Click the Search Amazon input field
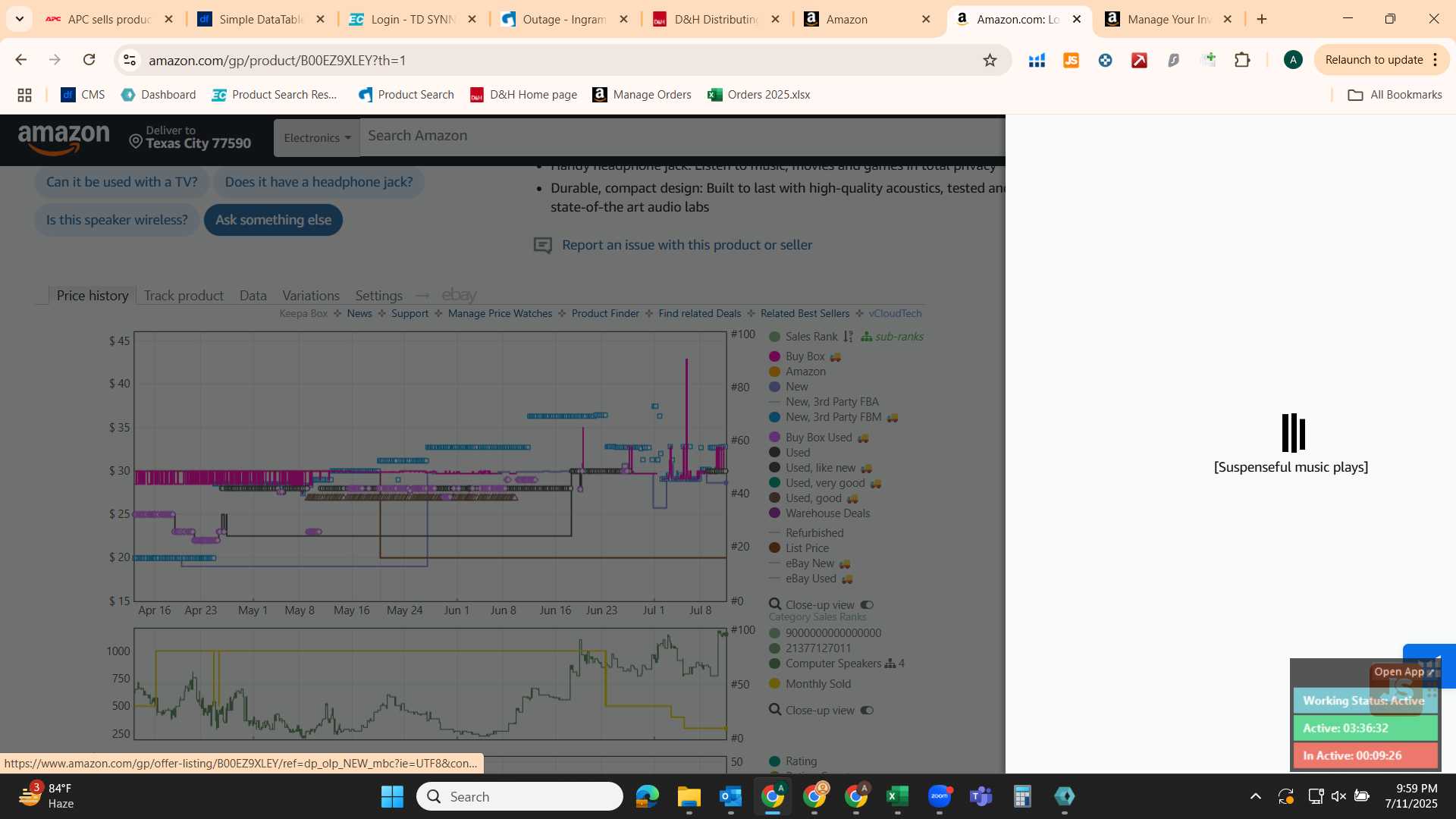Screen dimensions: 1456x819 (682, 136)
